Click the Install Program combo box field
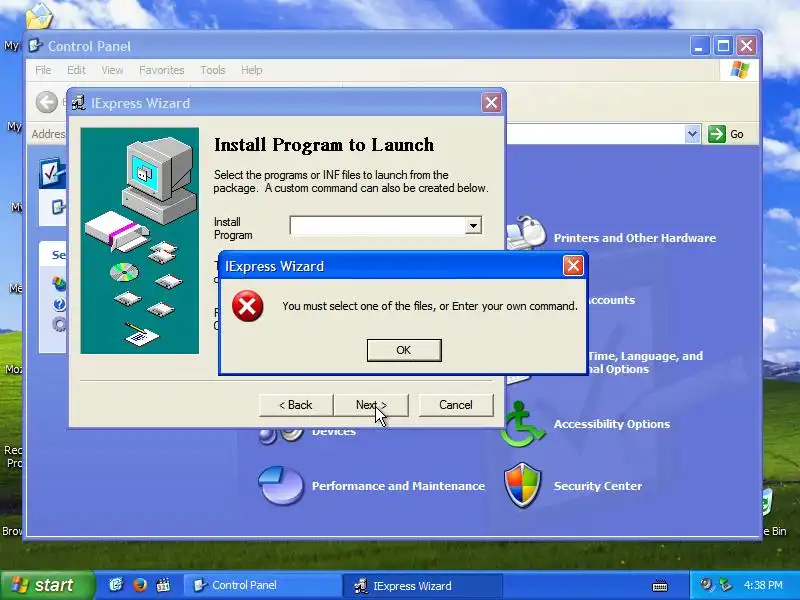 pyautogui.click(x=386, y=226)
